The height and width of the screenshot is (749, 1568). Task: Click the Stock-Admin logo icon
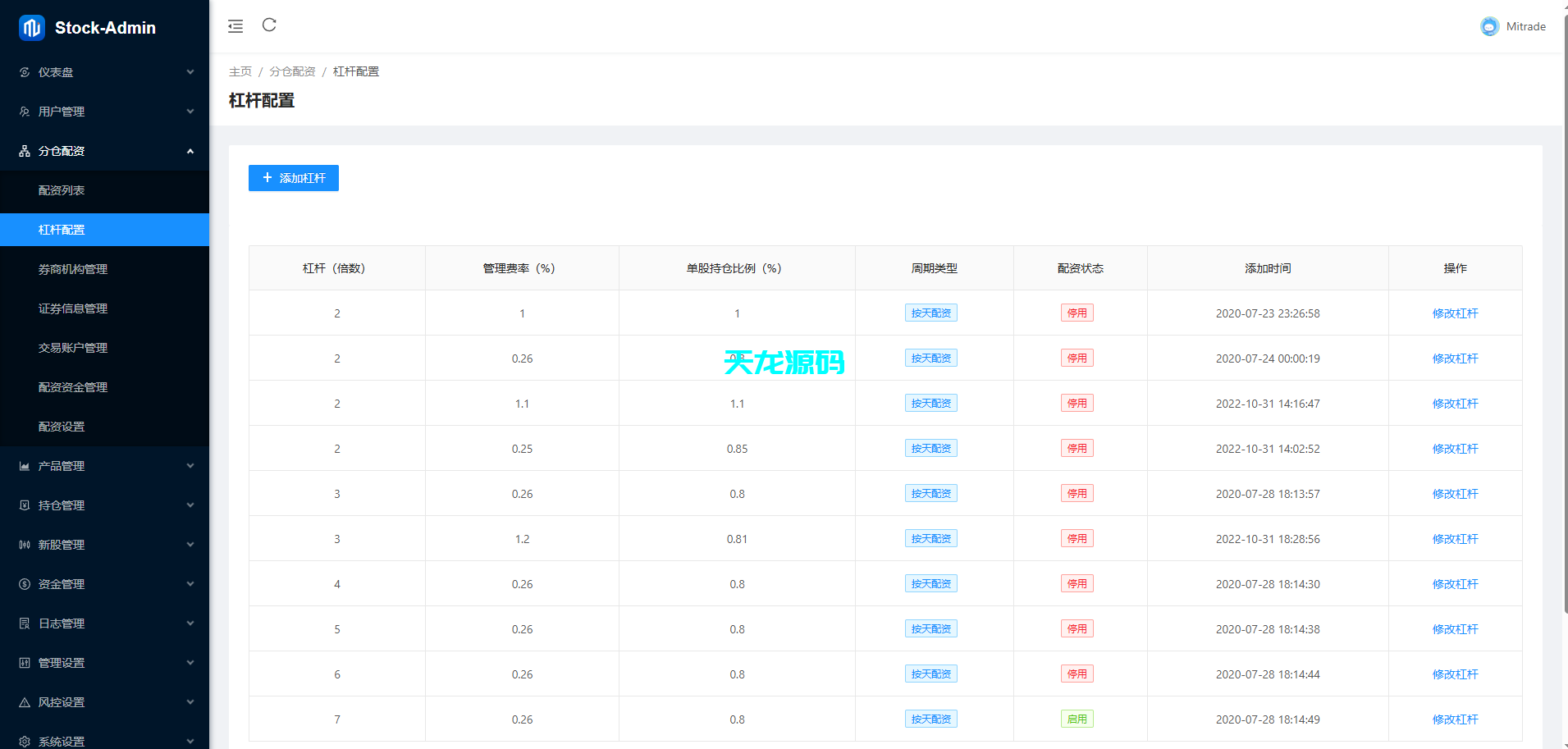[x=30, y=27]
